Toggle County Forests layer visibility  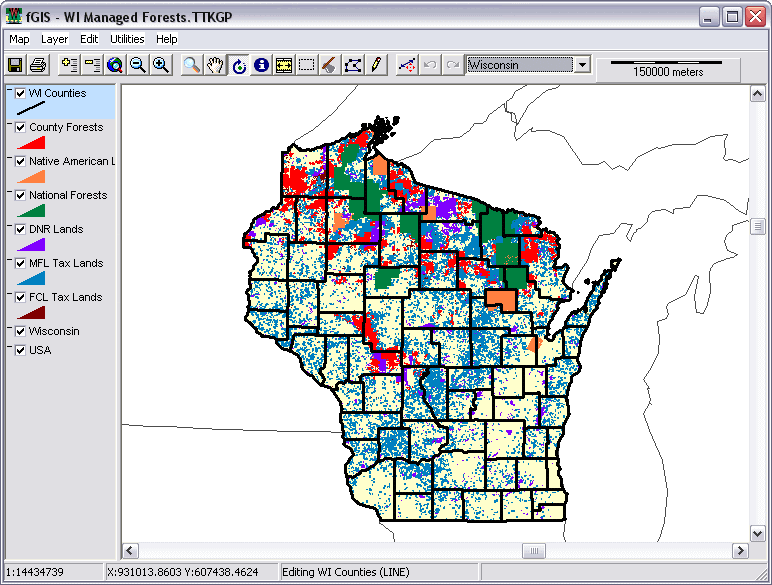point(20,127)
